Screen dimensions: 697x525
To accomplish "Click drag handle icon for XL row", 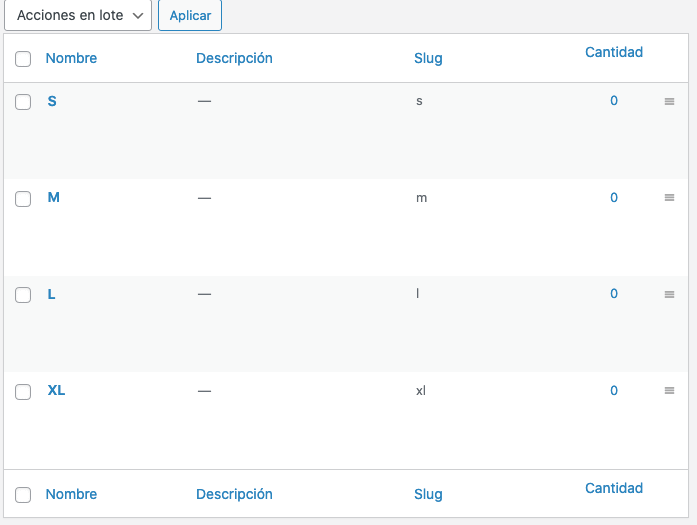I will (x=669, y=391).
